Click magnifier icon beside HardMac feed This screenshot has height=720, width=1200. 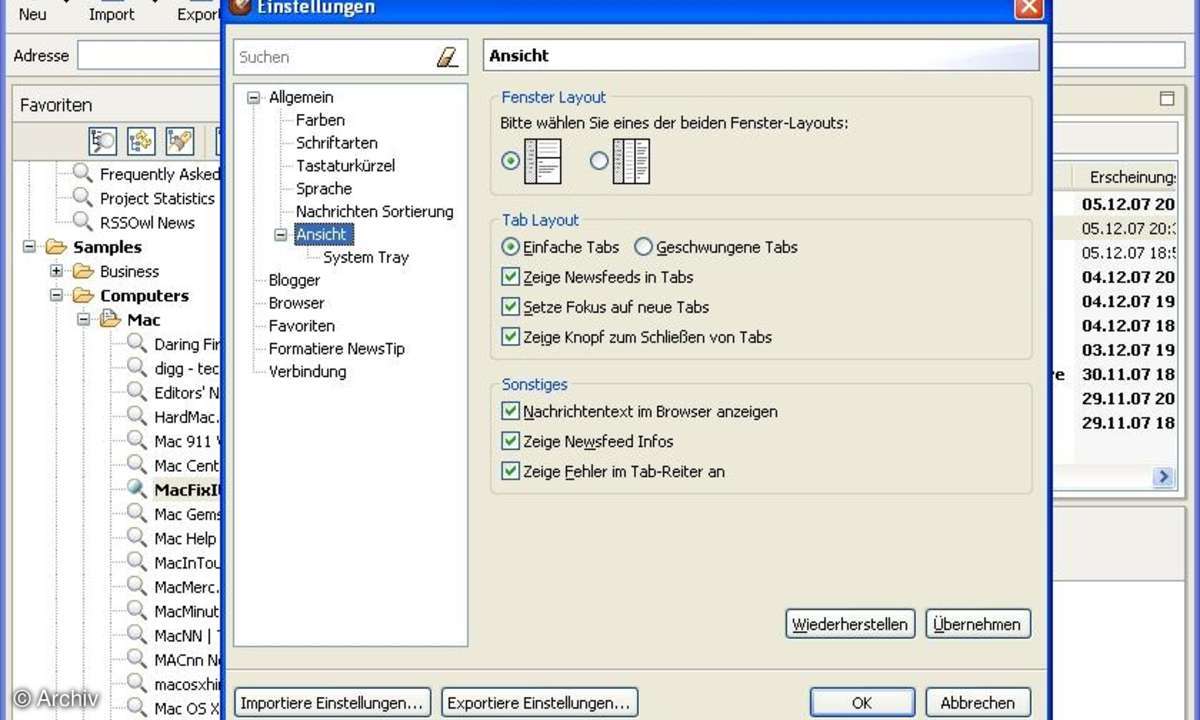(x=137, y=417)
